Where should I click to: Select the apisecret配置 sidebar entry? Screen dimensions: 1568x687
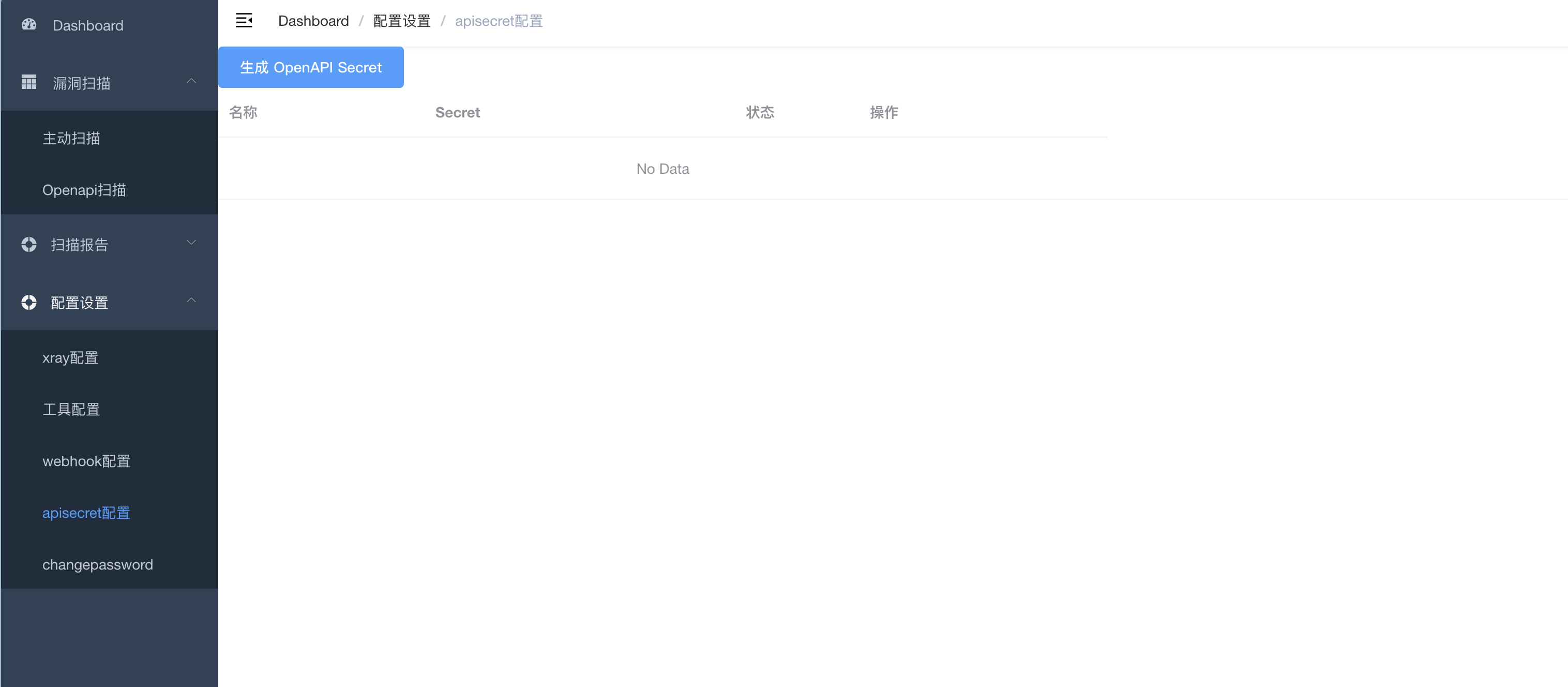tap(86, 513)
